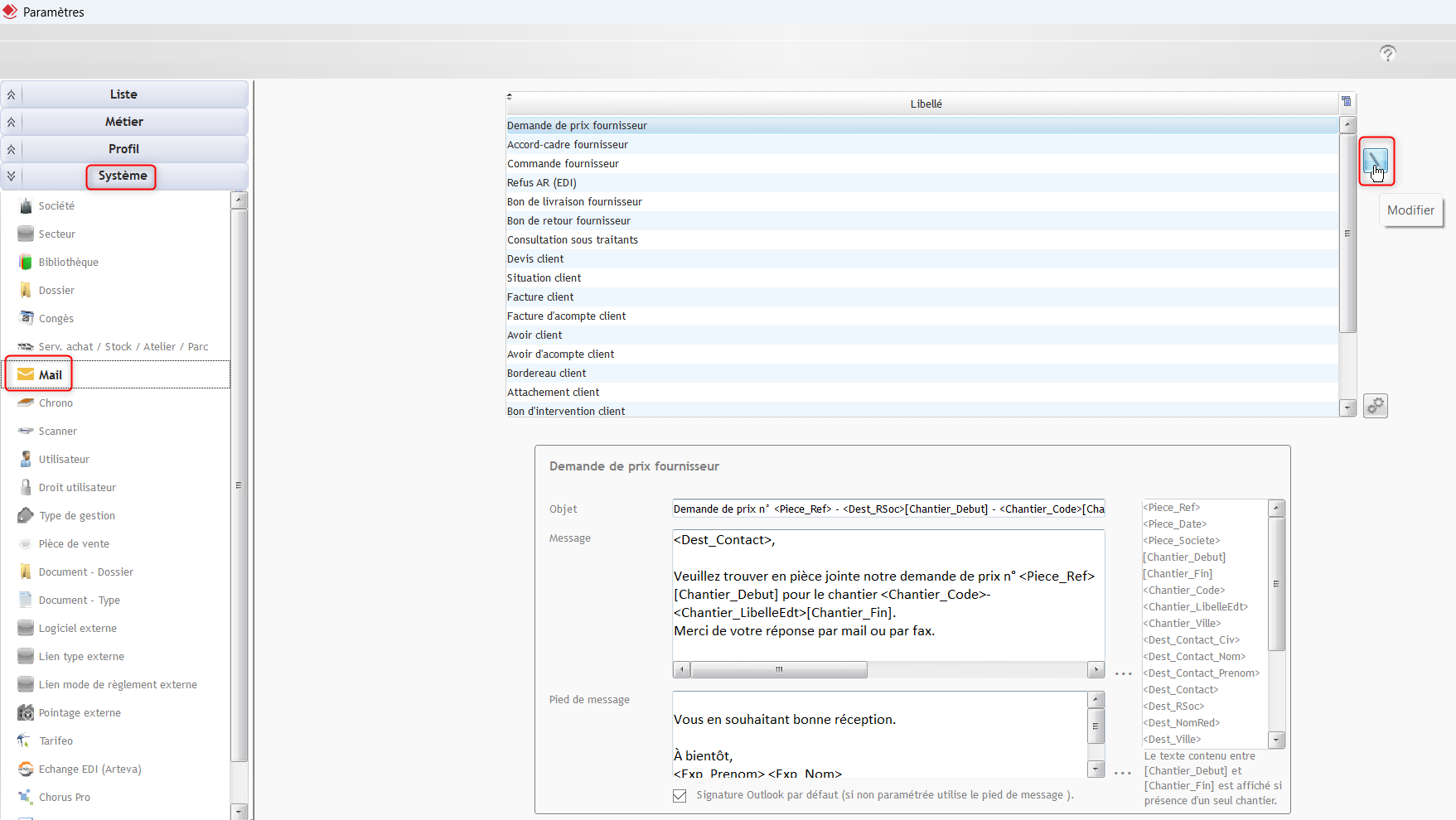The width and height of the screenshot is (1456, 820).
Task: Click into the Objet text field
Action: (x=888, y=509)
